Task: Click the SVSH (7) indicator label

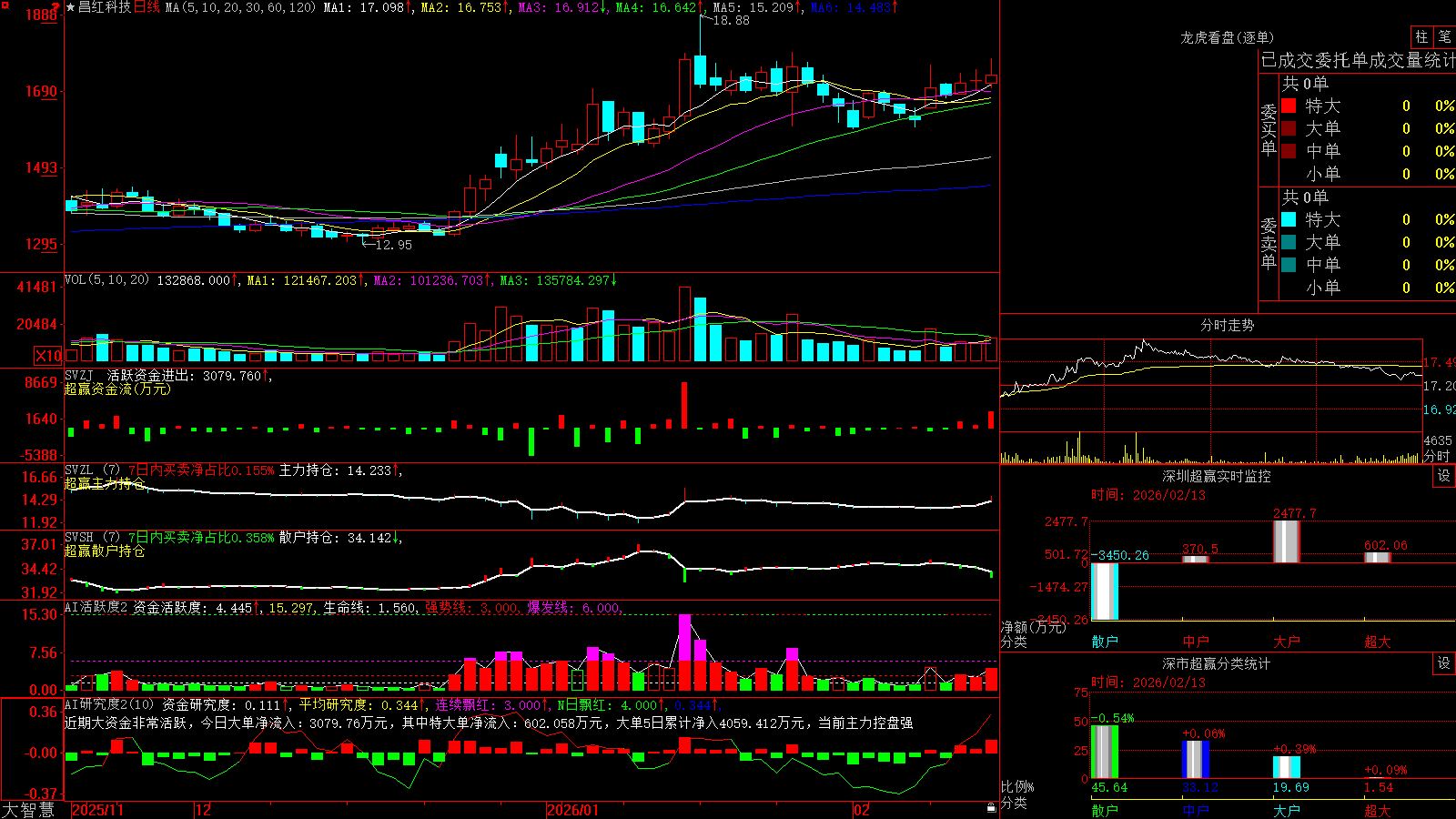Action: (92, 538)
